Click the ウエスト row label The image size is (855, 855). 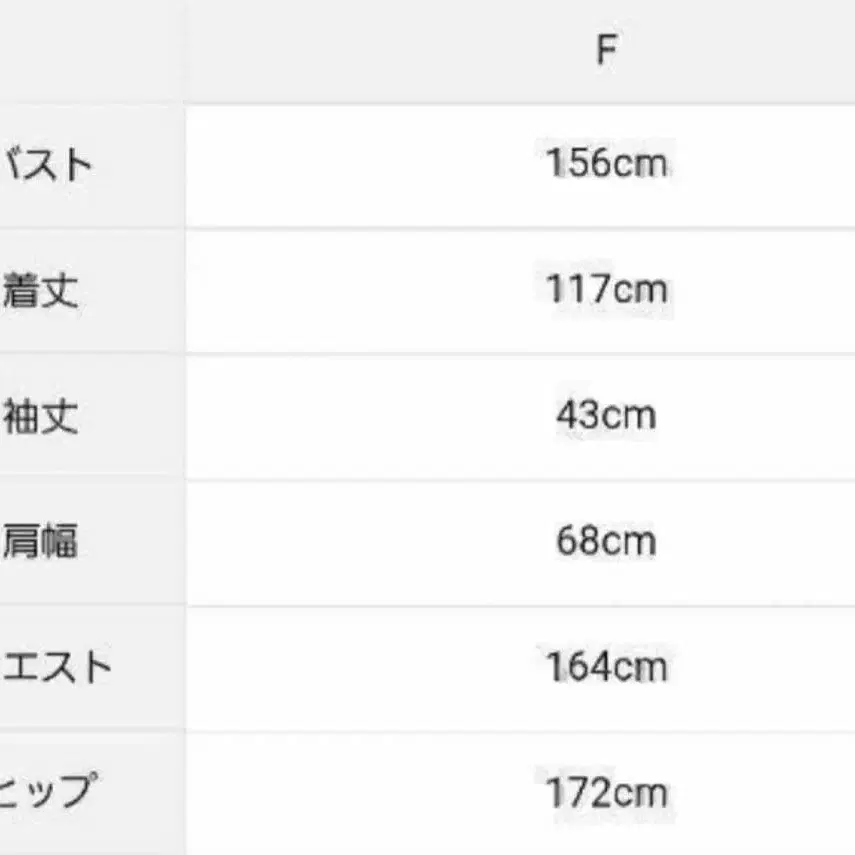tap(55, 667)
